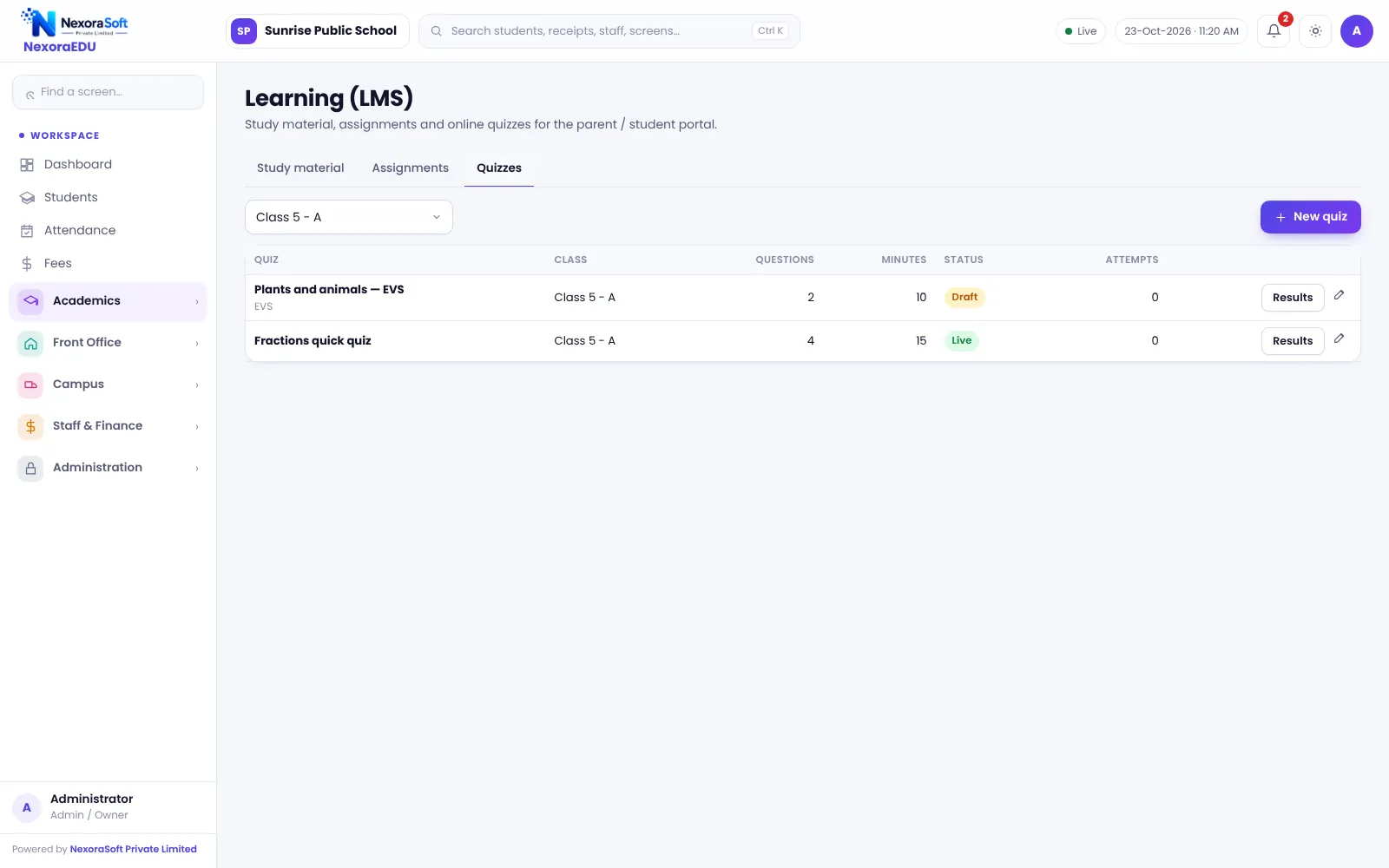
Task: Follow the NexoraSoft Private Limited link
Action: (x=134, y=850)
